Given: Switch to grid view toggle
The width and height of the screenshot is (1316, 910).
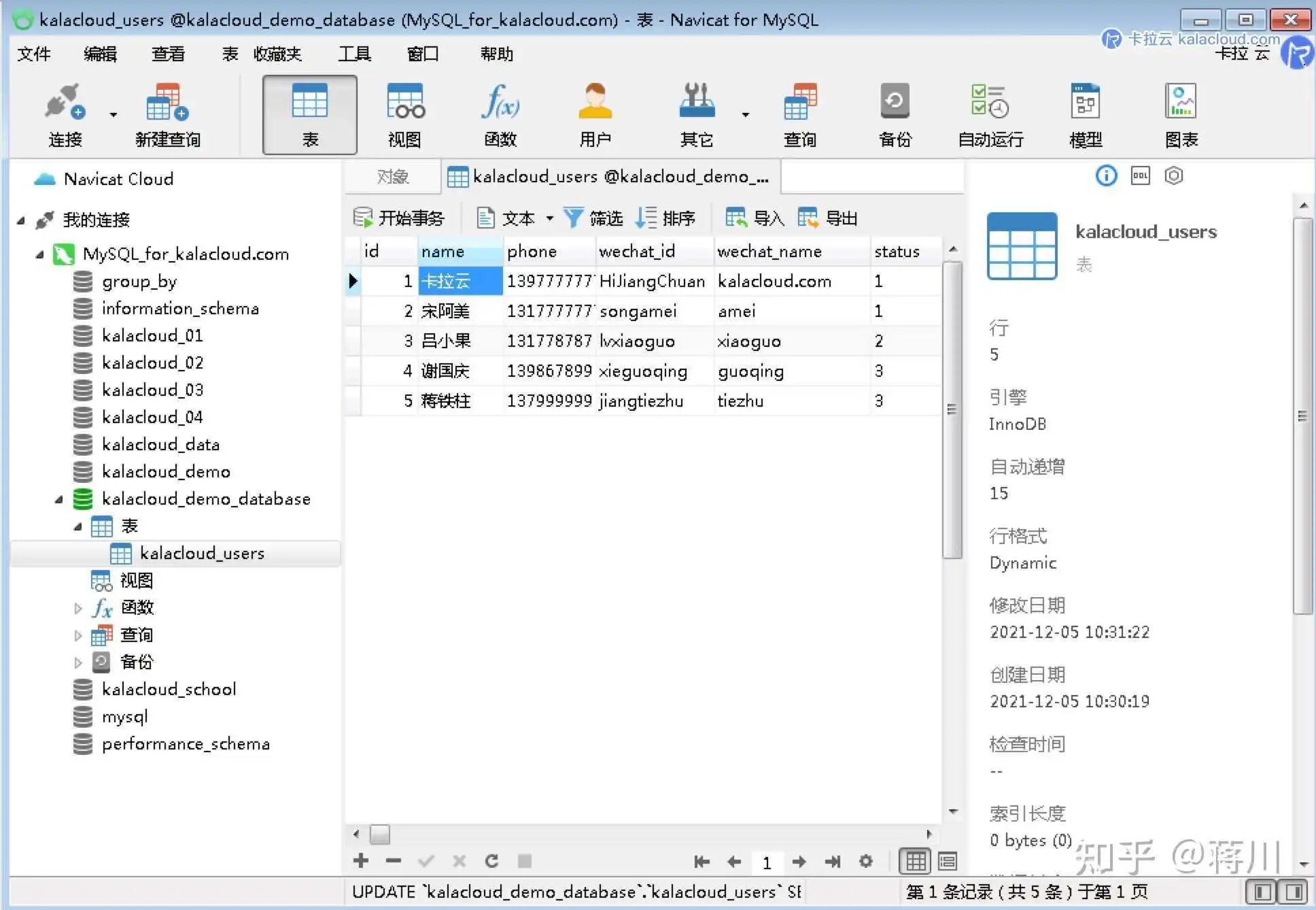Looking at the screenshot, I should (x=915, y=862).
